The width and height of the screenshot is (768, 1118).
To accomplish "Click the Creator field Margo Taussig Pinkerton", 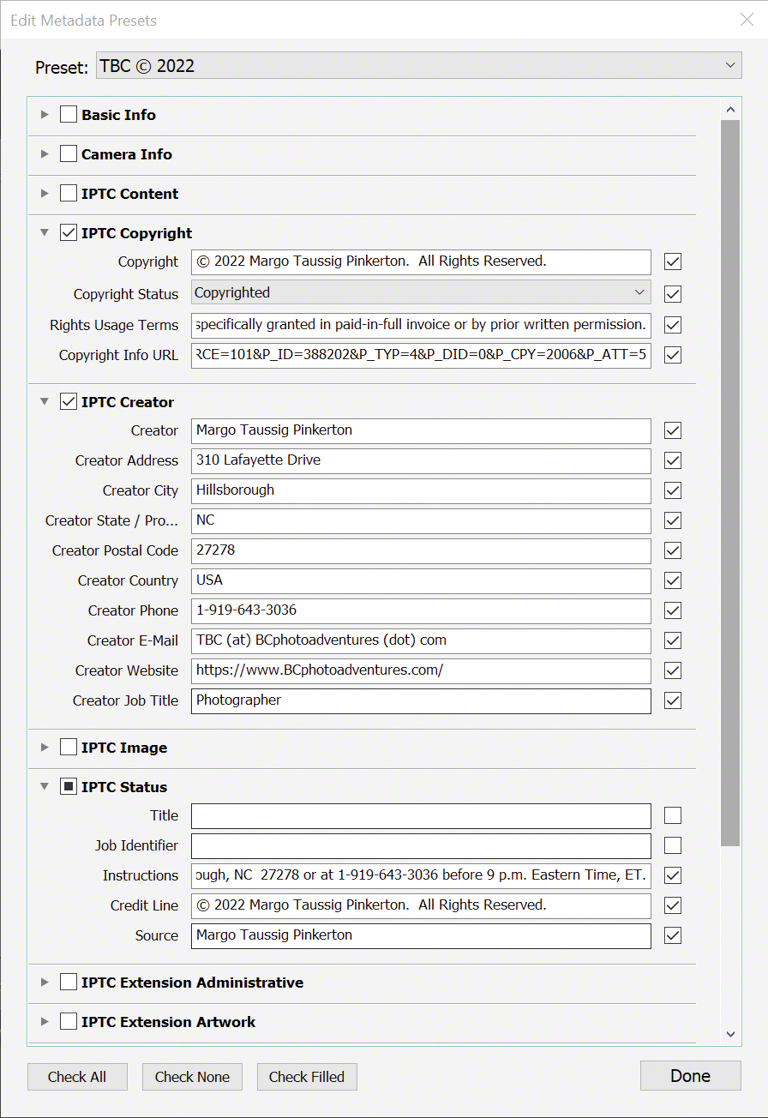I will coord(421,431).
